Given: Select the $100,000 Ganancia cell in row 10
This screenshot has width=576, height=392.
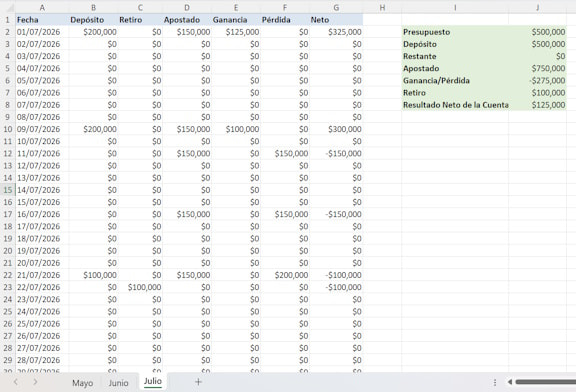Looking at the screenshot, I should pyautogui.click(x=236, y=129).
